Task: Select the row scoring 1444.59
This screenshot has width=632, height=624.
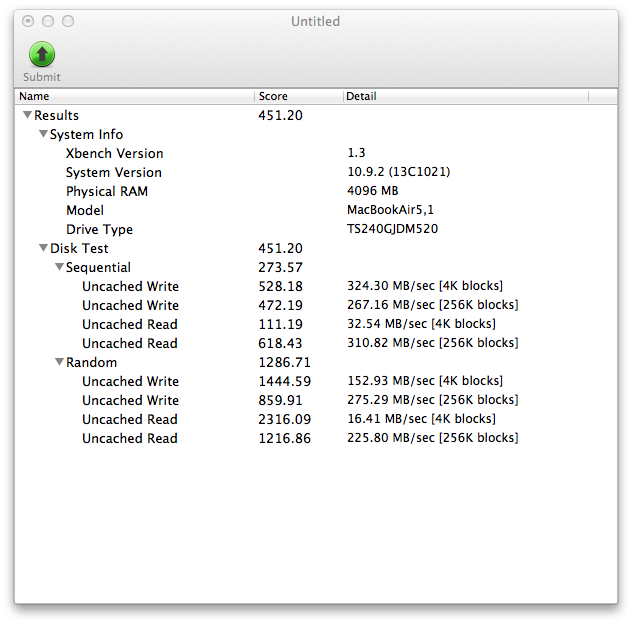Action: point(316,381)
